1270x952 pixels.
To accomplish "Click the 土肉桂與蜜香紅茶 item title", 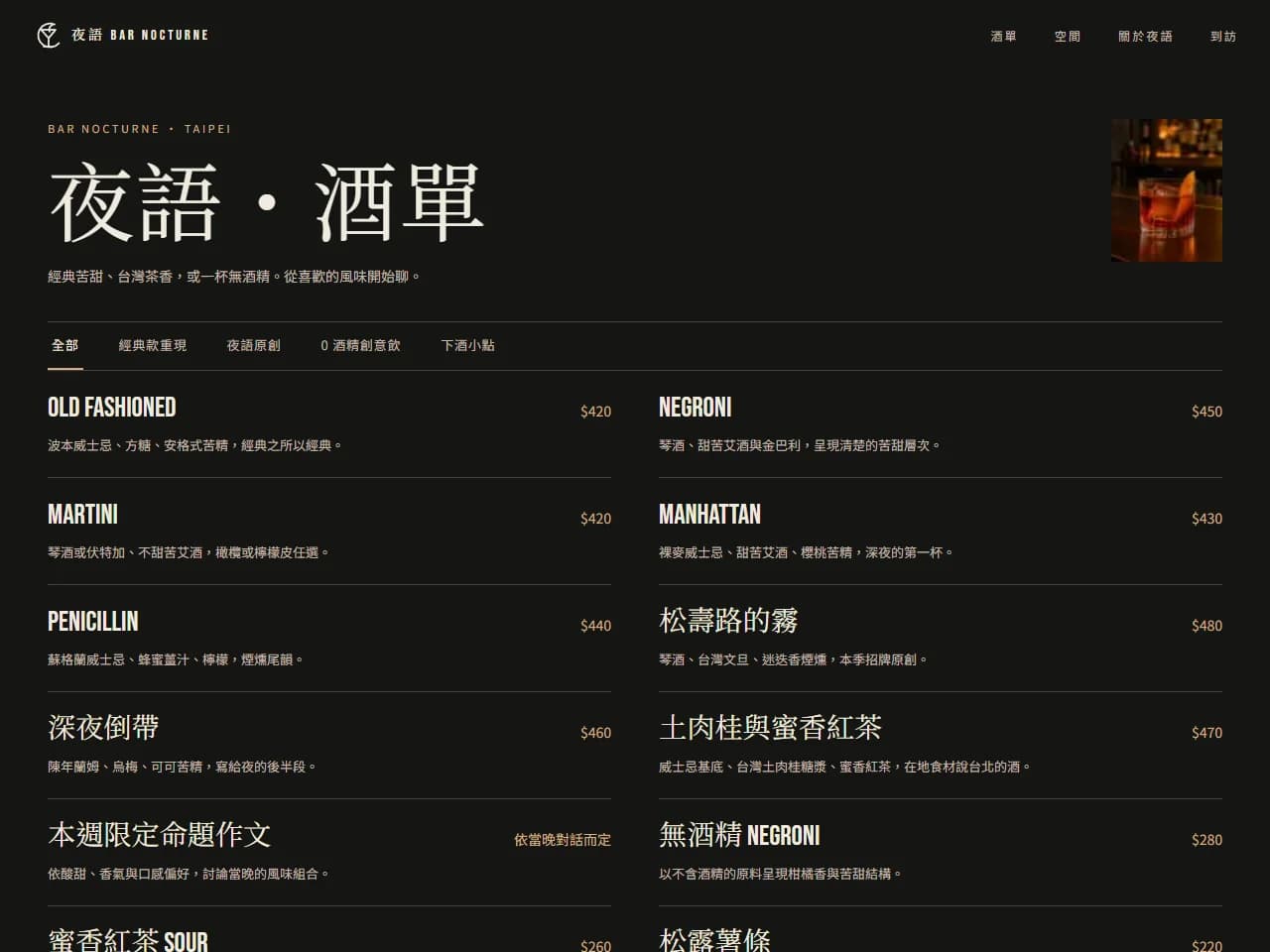I will click(770, 728).
